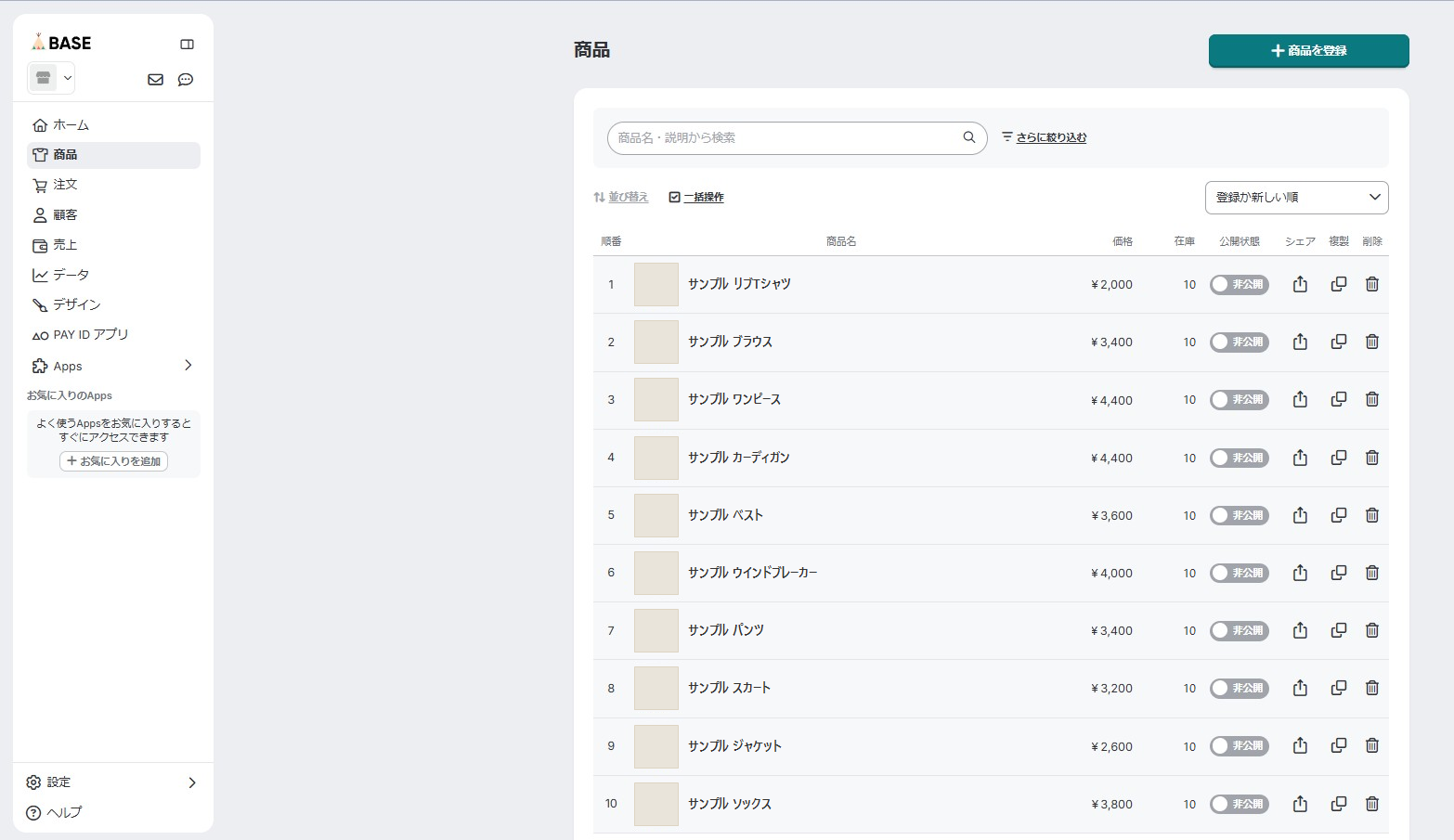Click the お気に入りを追加 button
1454x840 pixels.
click(113, 461)
